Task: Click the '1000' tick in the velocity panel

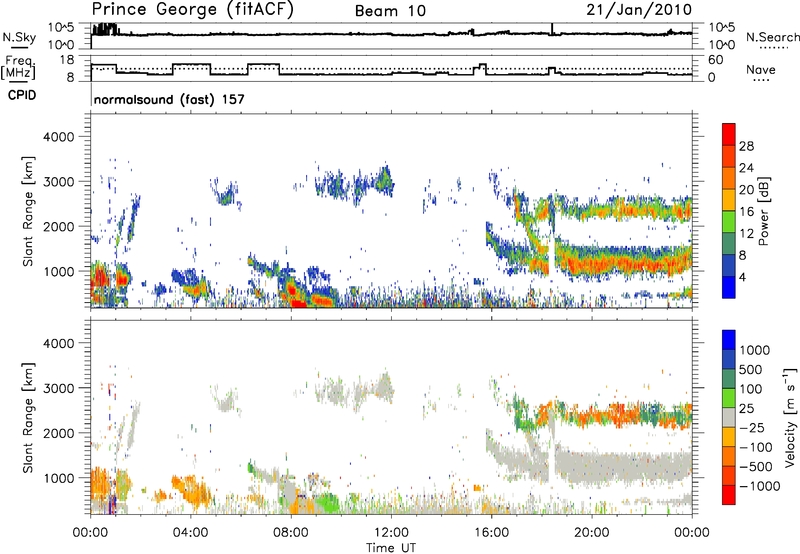Action: (x=59, y=478)
